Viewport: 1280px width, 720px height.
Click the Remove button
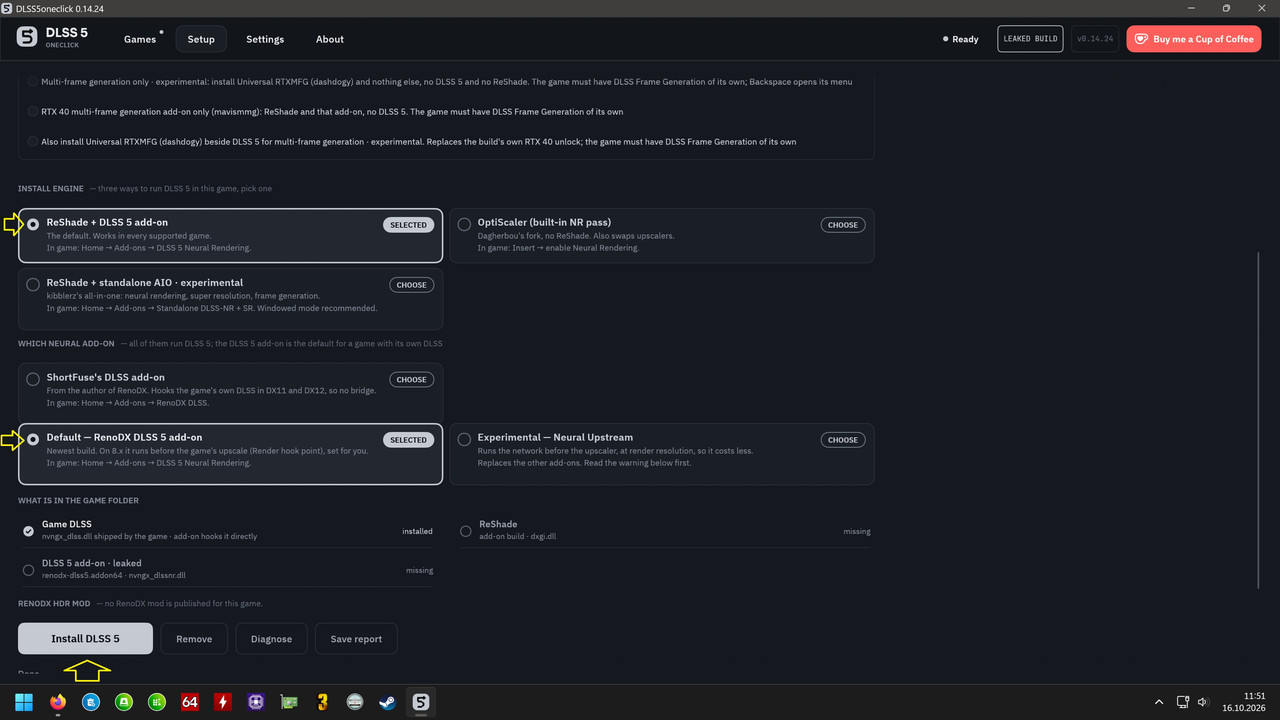pyautogui.click(x=194, y=639)
